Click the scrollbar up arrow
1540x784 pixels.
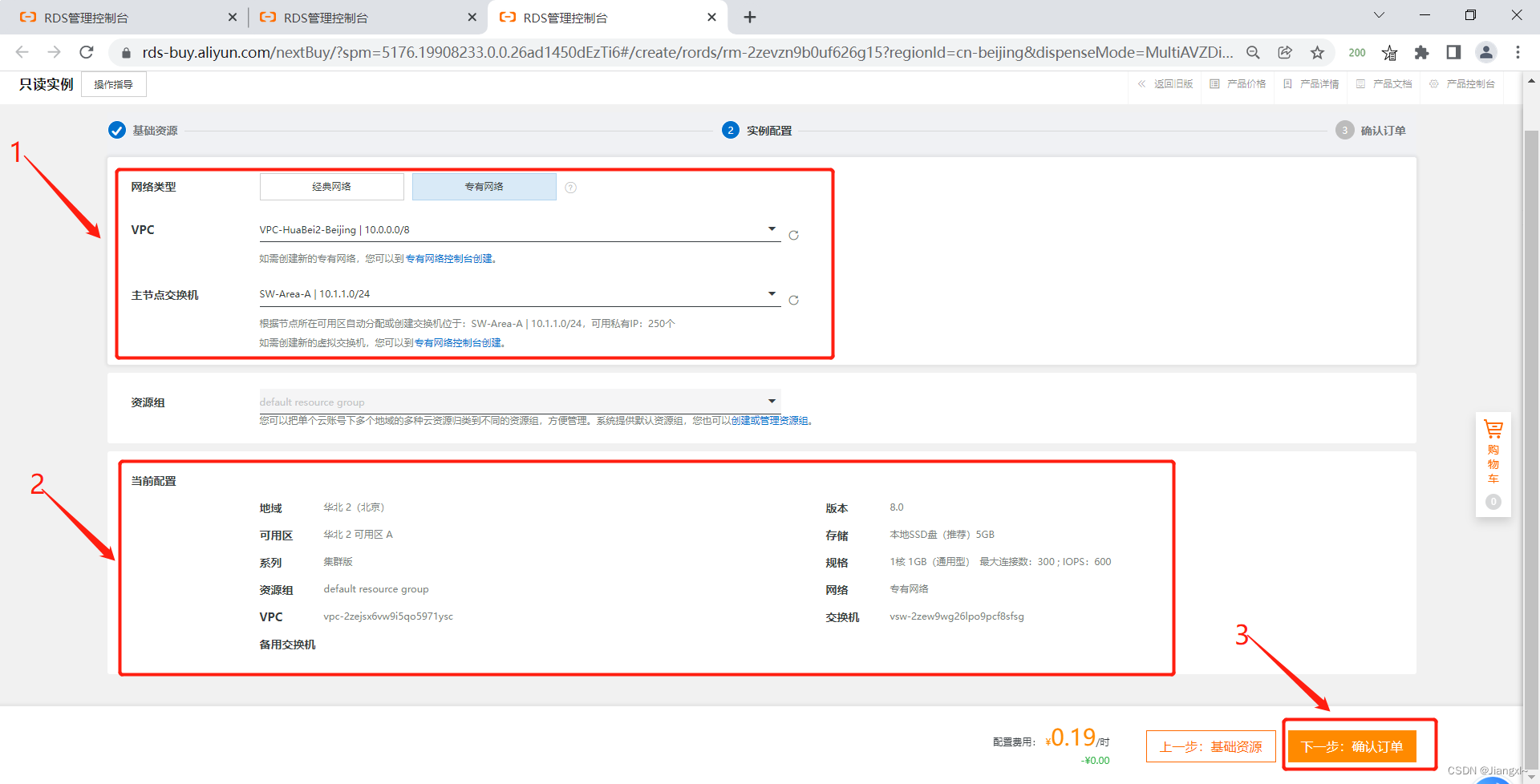[x=1531, y=81]
